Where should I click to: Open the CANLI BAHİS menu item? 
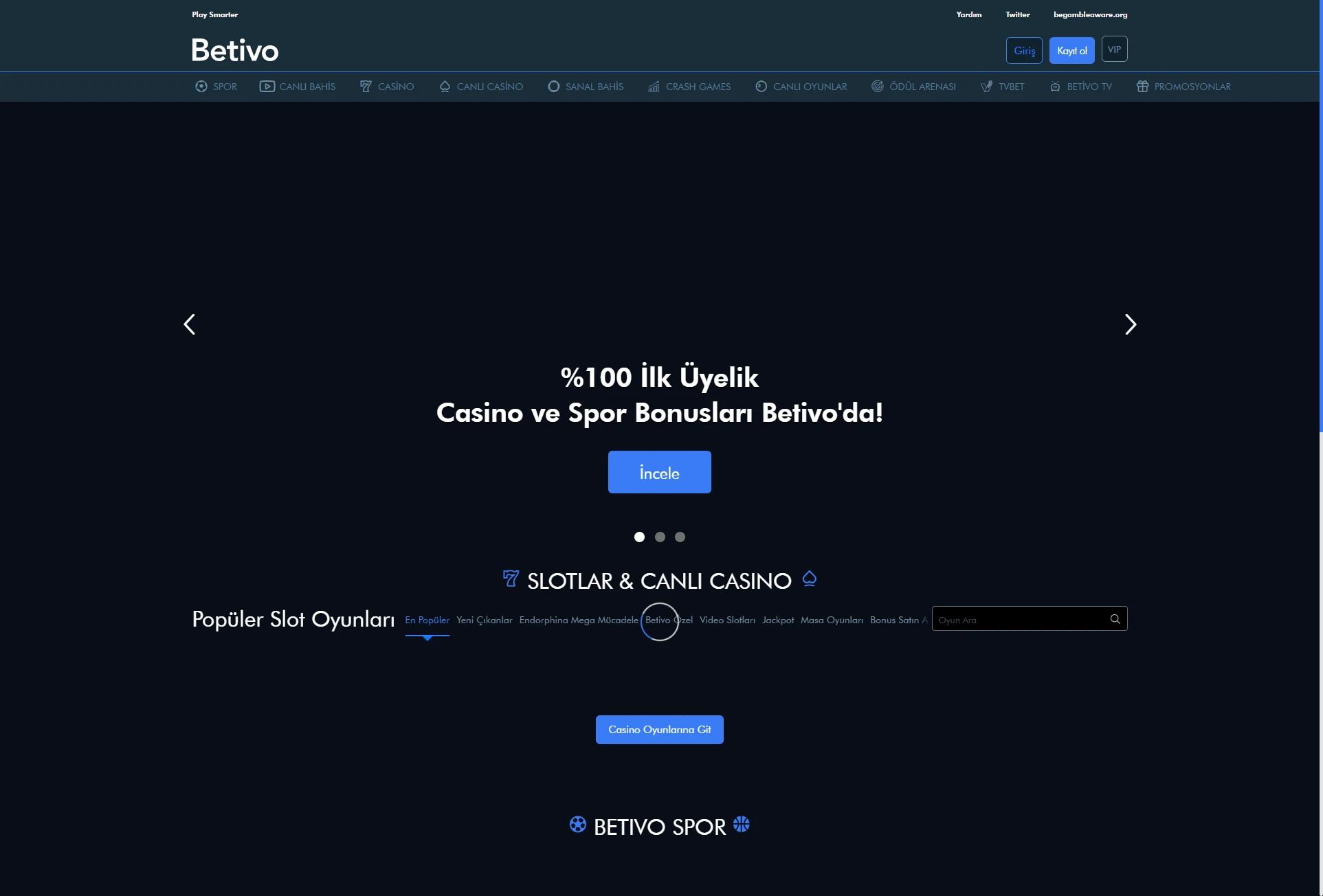coord(298,87)
